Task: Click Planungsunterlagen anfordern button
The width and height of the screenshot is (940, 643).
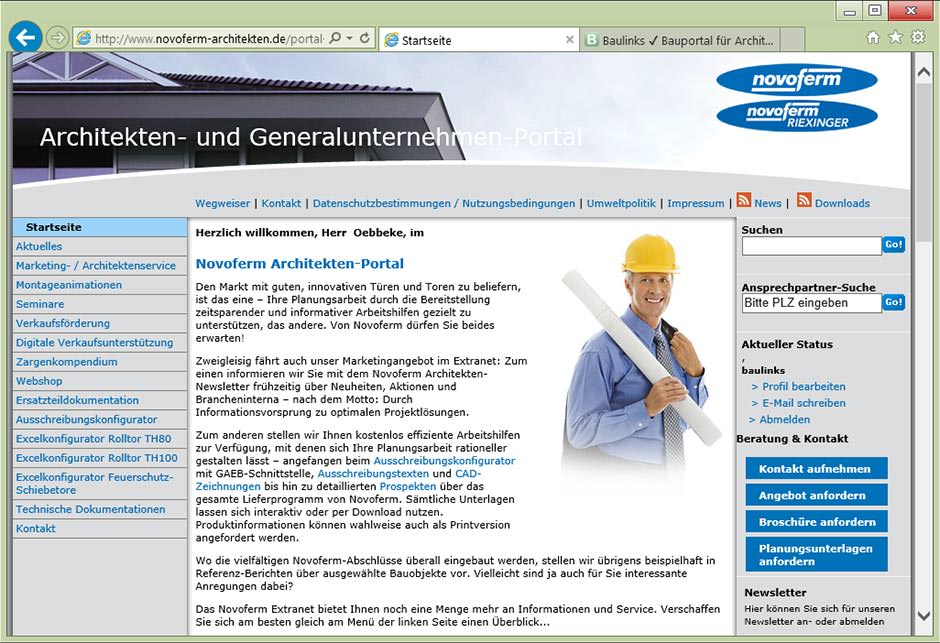Action: (x=817, y=554)
